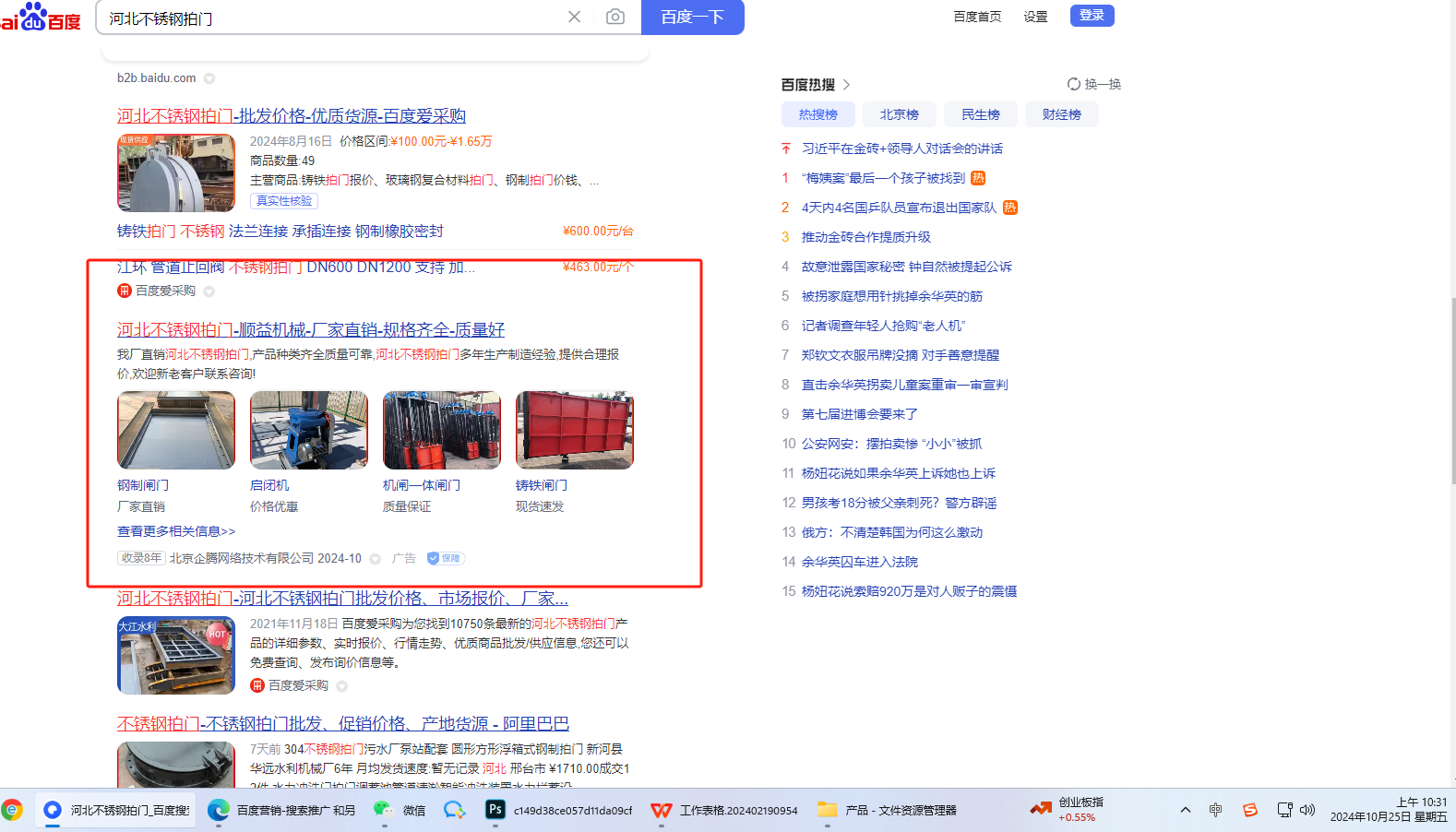Image resolution: width=1456 pixels, height=832 pixels.
Task: Open WeChat from the taskbar
Action: (384, 810)
